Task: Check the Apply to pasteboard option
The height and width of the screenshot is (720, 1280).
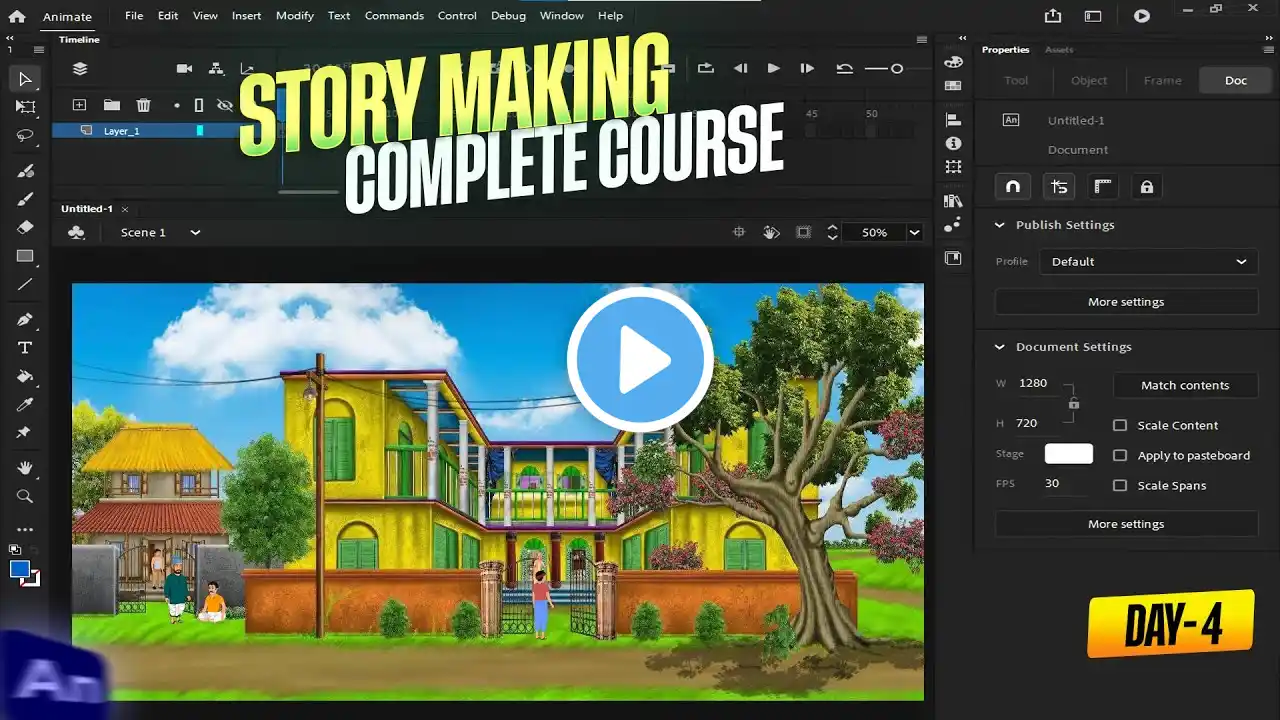Action: pos(1120,455)
